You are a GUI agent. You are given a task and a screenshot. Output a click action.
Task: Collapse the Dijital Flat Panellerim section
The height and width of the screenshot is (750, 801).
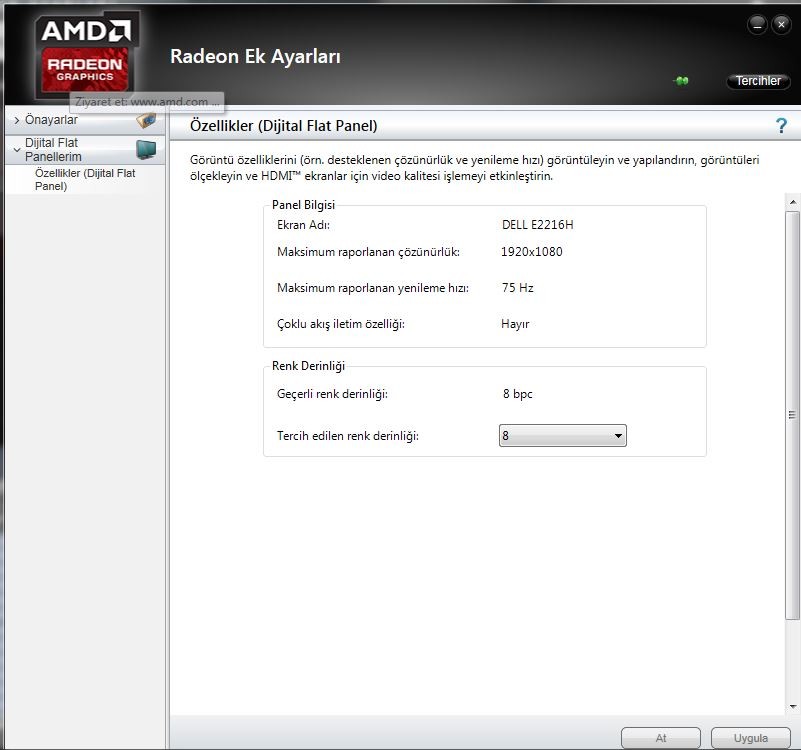click(x=17, y=150)
